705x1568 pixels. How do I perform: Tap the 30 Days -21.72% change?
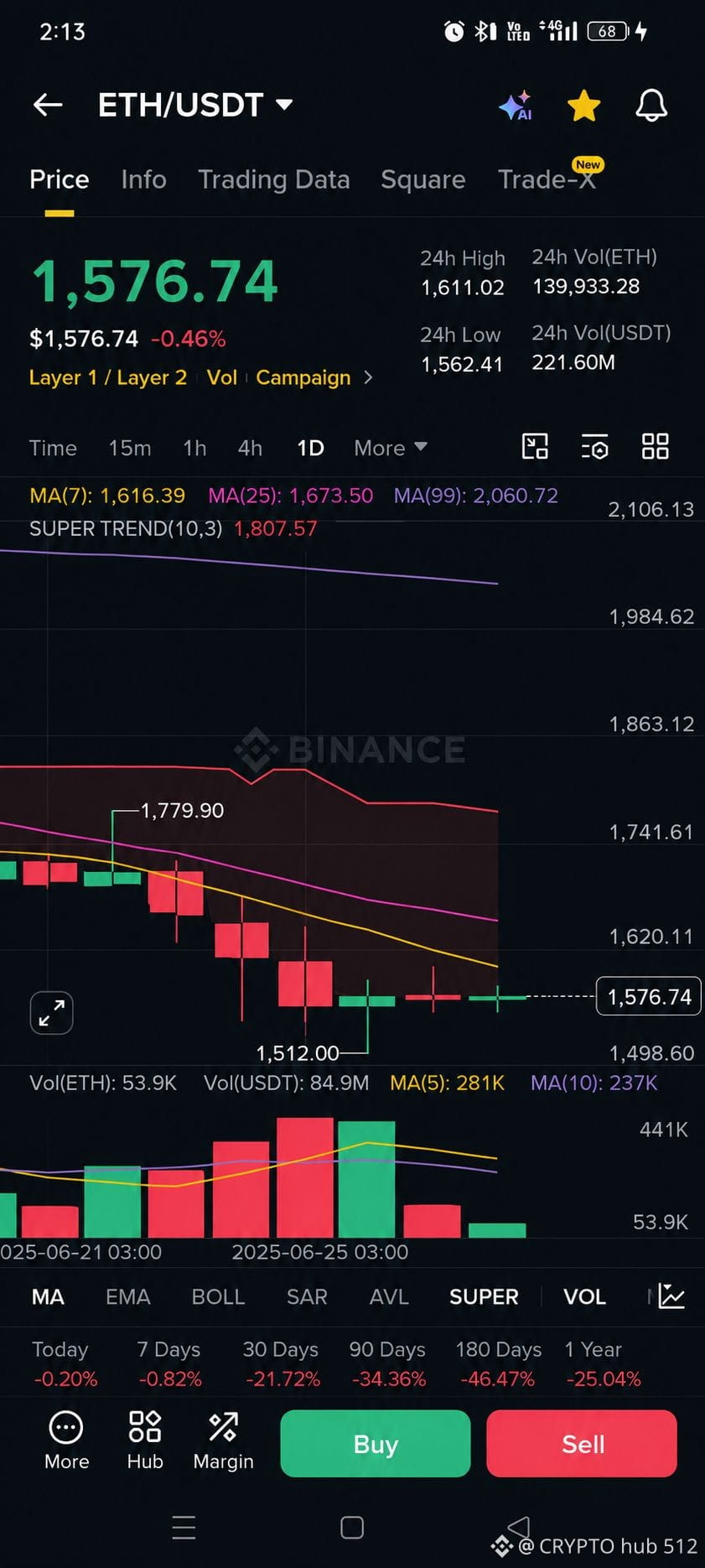click(x=282, y=1364)
